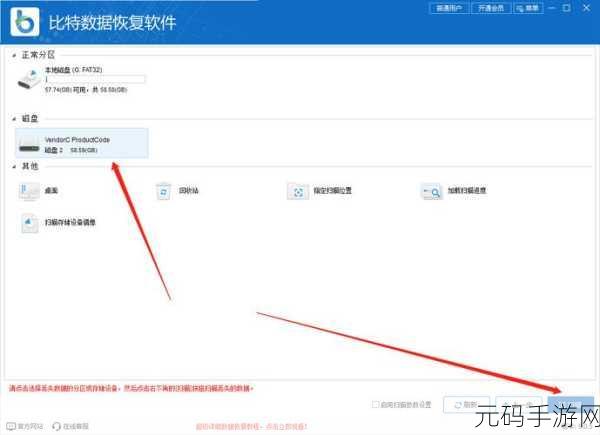Close the data recovery window
Image resolution: width=600 pixels, height=435 pixels.
point(586,8)
